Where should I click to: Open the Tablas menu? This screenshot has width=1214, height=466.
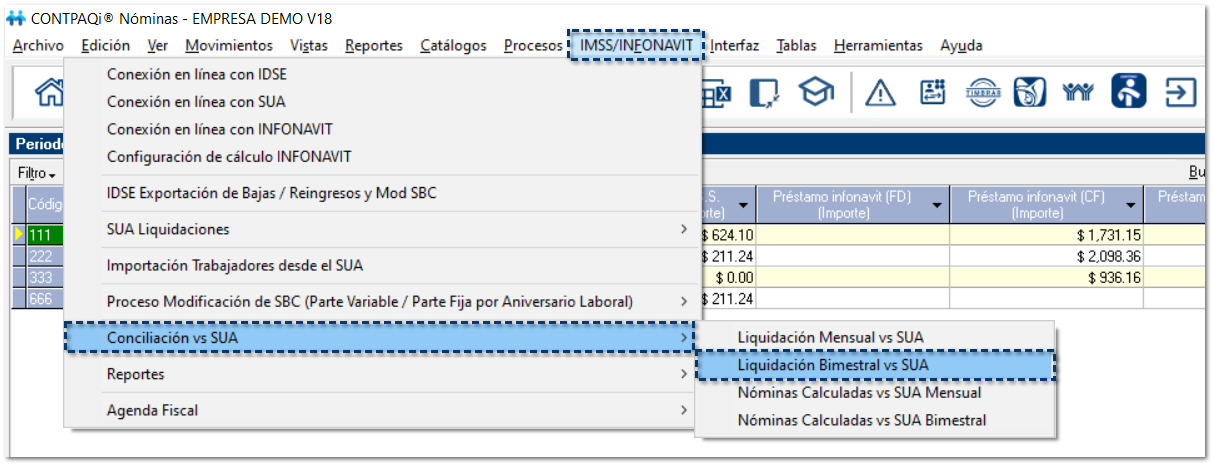coord(796,45)
